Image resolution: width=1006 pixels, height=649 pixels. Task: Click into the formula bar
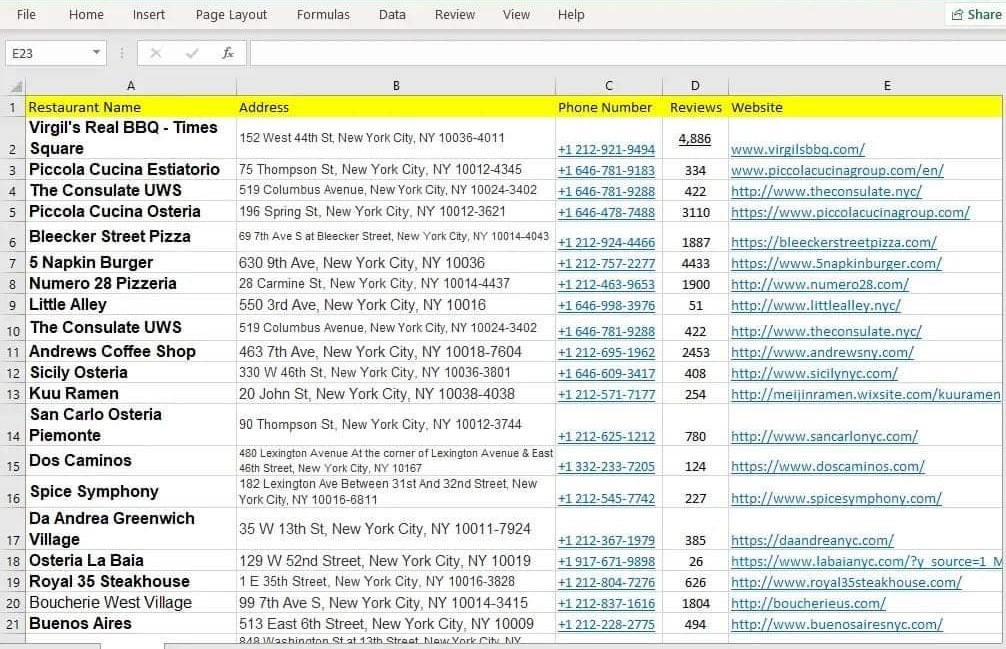627,53
